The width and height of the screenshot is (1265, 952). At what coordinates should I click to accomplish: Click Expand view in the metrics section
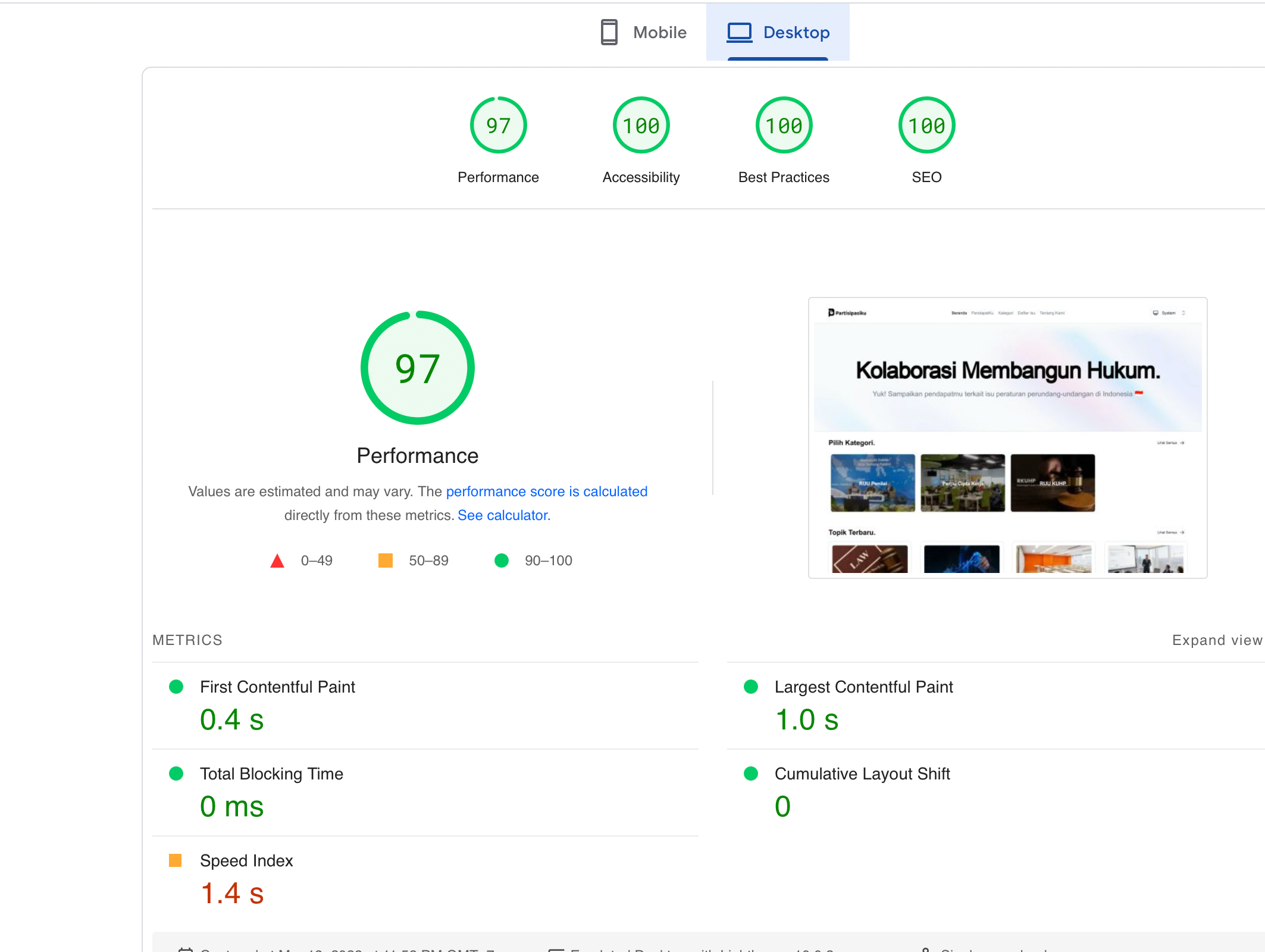[x=1217, y=640]
